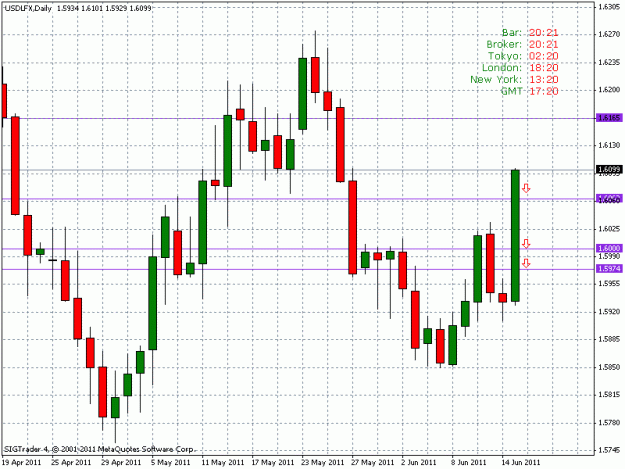Click the 27 May 2011 date label
Image resolution: width=625 pixels, height=469 pixels.
tap(373, 462)
